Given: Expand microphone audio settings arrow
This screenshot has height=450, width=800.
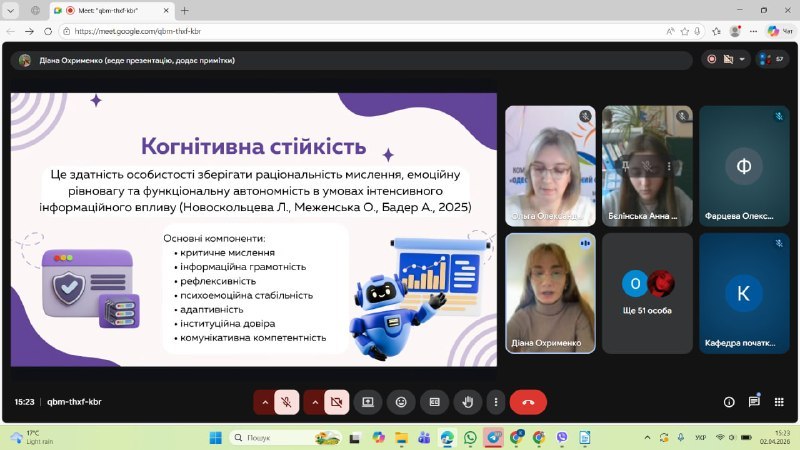Looking at the screenshot, I should tap(264, 401).
